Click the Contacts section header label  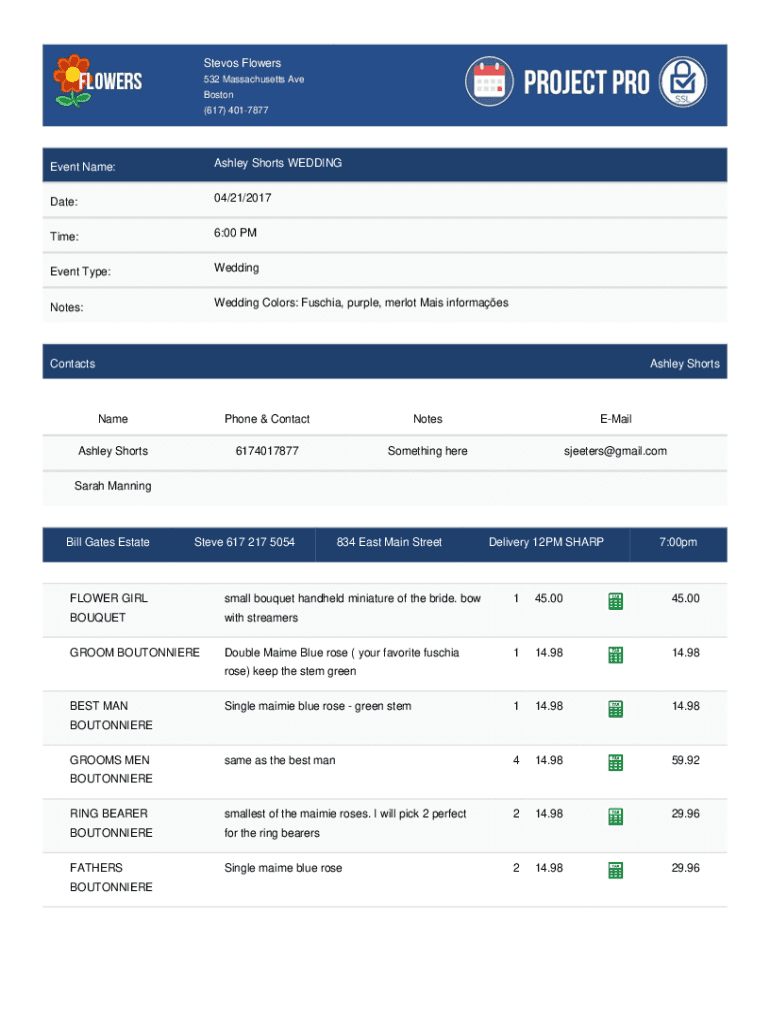72,364
